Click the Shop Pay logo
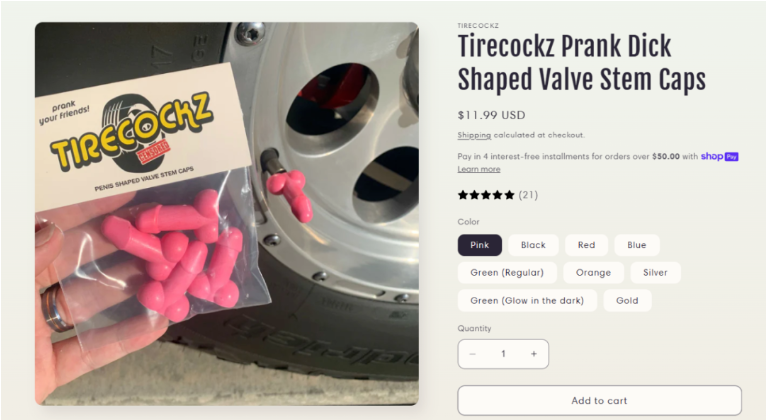The image size is (767, 420). point(720,156)
